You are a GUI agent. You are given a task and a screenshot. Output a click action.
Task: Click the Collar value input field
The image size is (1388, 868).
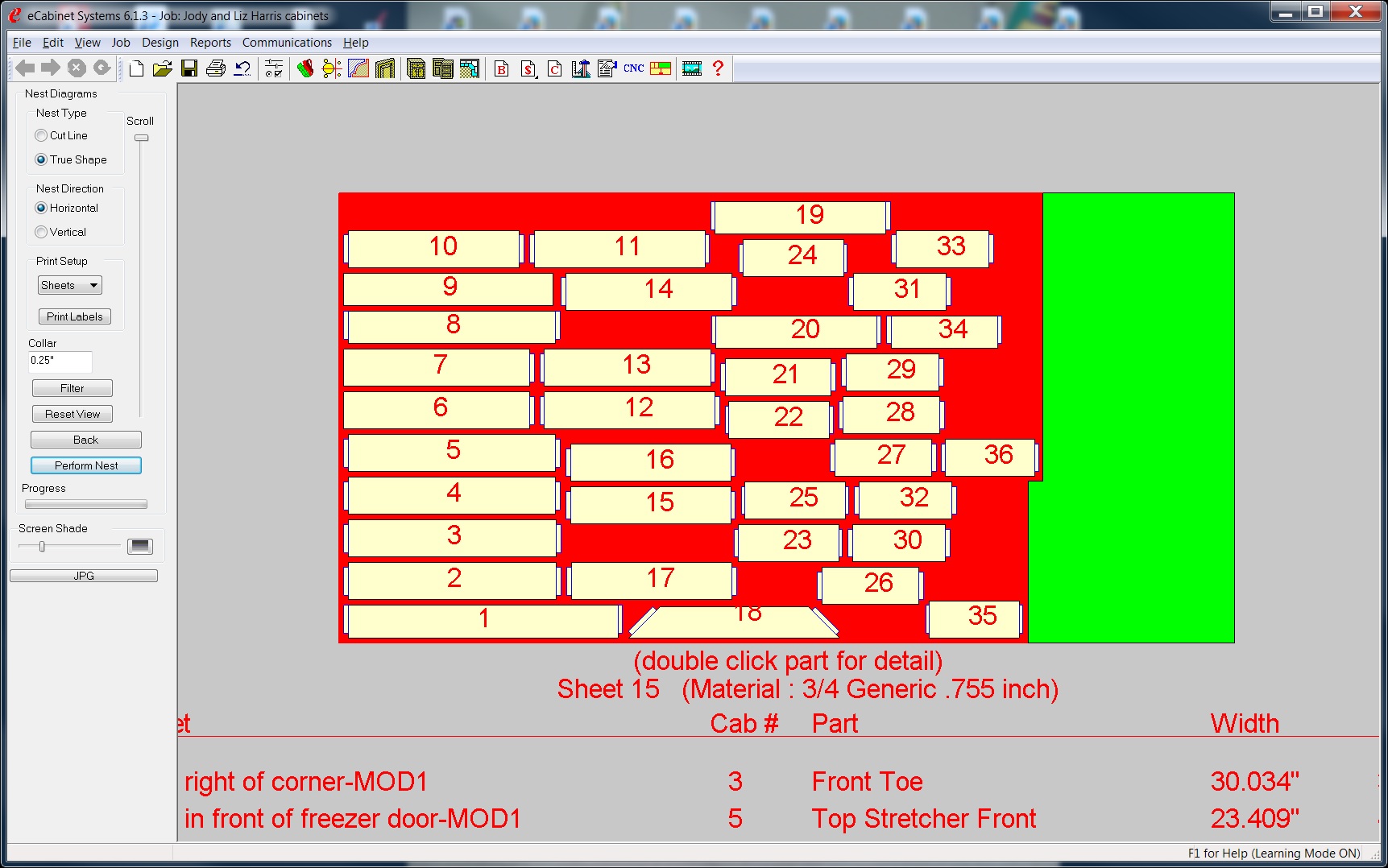point(60,362)
